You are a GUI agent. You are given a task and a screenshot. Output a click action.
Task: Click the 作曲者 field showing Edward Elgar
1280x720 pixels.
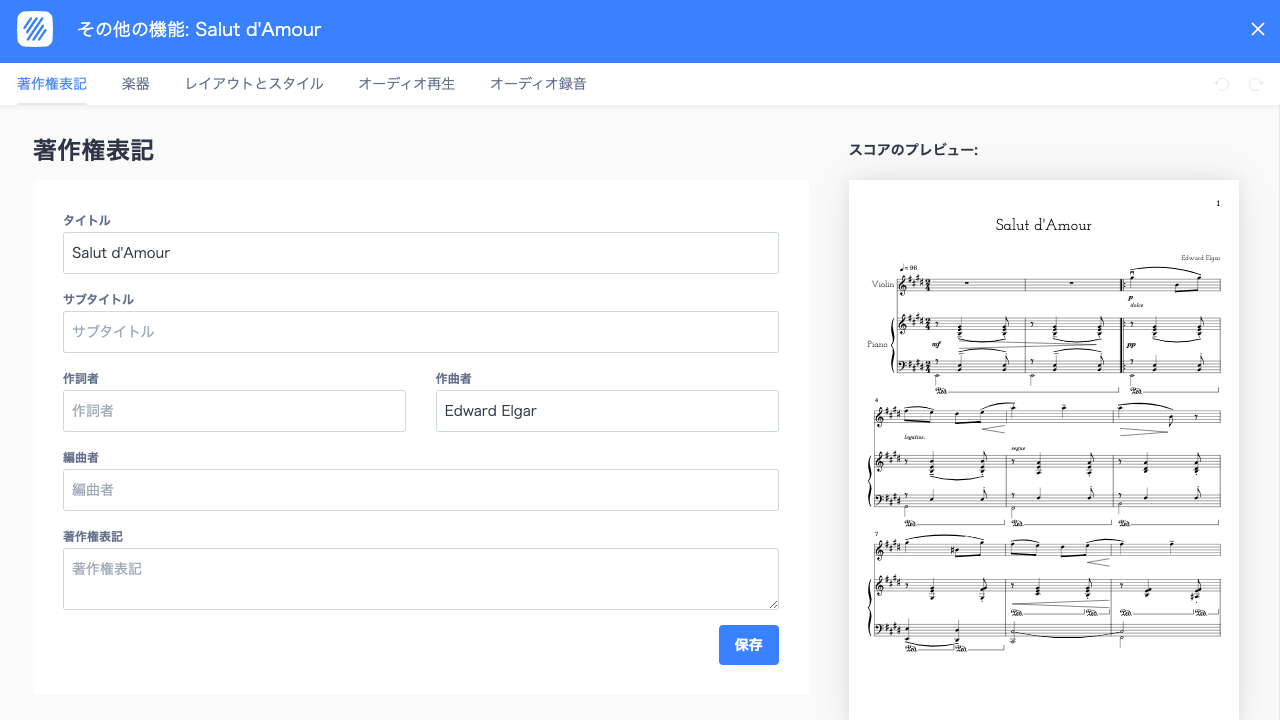click(607, 411)
